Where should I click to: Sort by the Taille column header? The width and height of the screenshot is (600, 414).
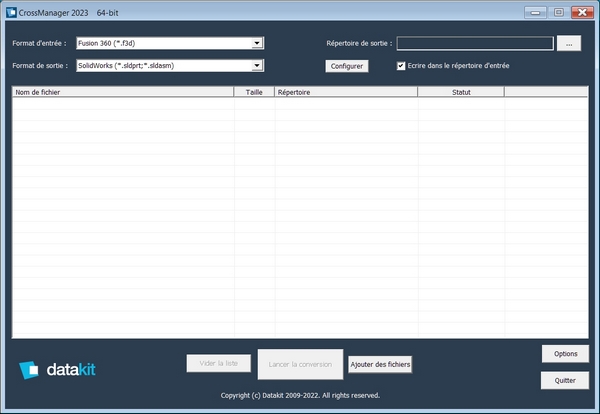click(254, 92)
